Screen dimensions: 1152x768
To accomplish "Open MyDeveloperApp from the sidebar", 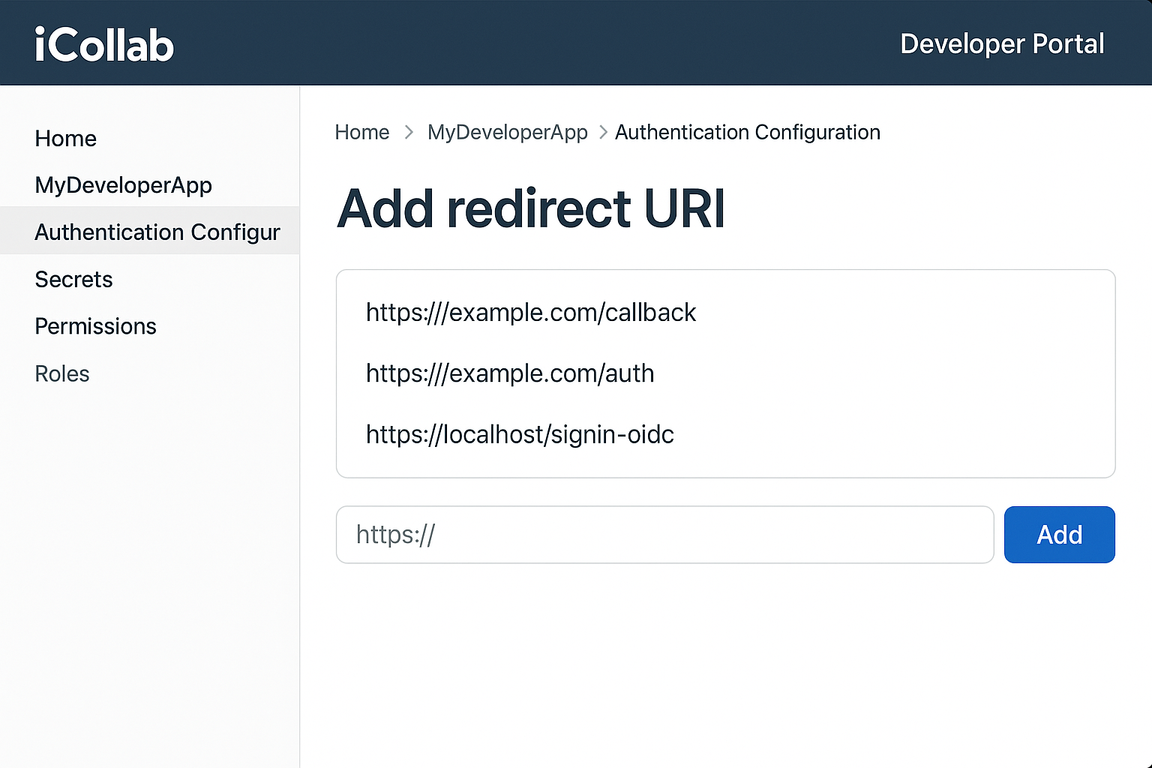I will 123,185.
